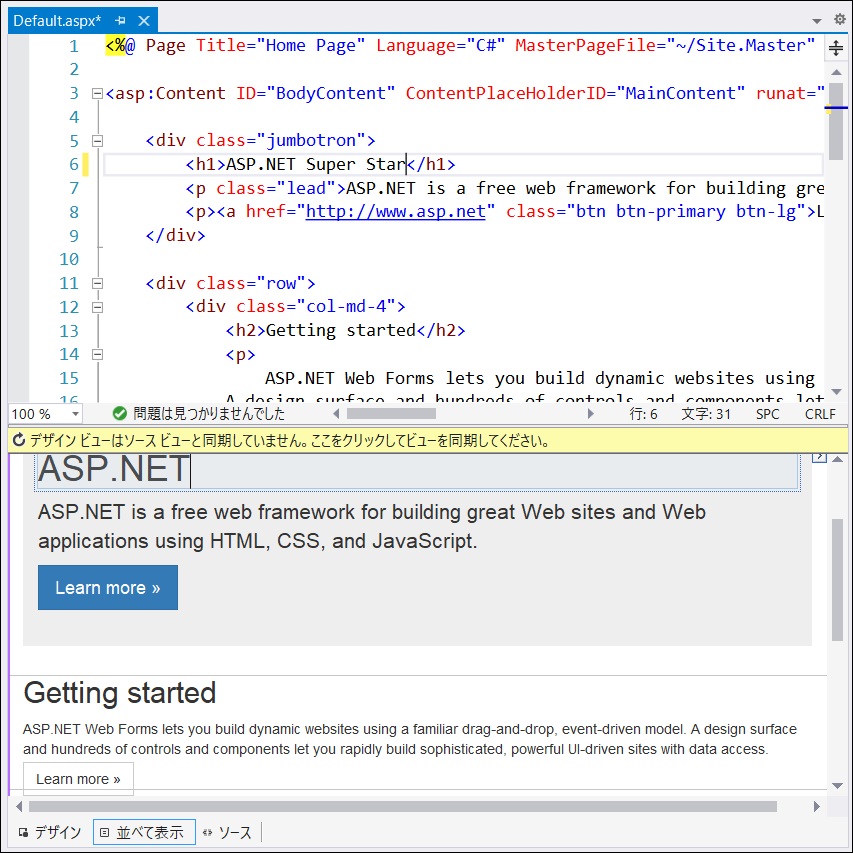Click source editor scroll up arrow

[837, 72]
